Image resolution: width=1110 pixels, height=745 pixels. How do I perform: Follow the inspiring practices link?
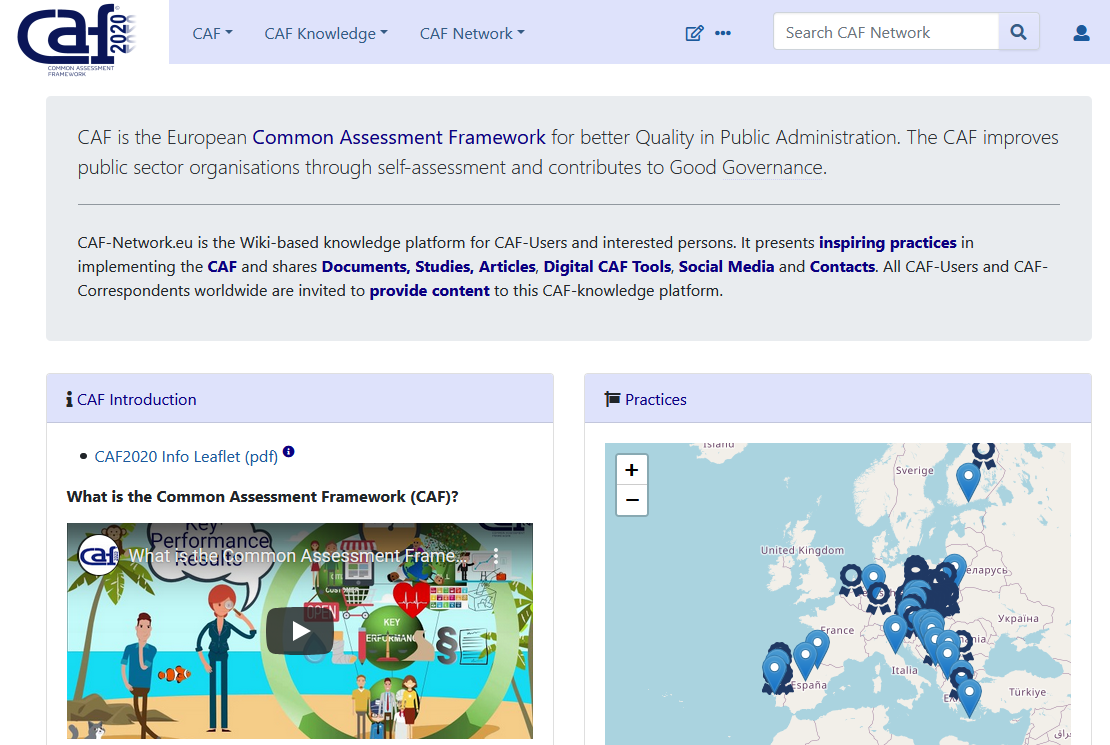click(888, 243)
